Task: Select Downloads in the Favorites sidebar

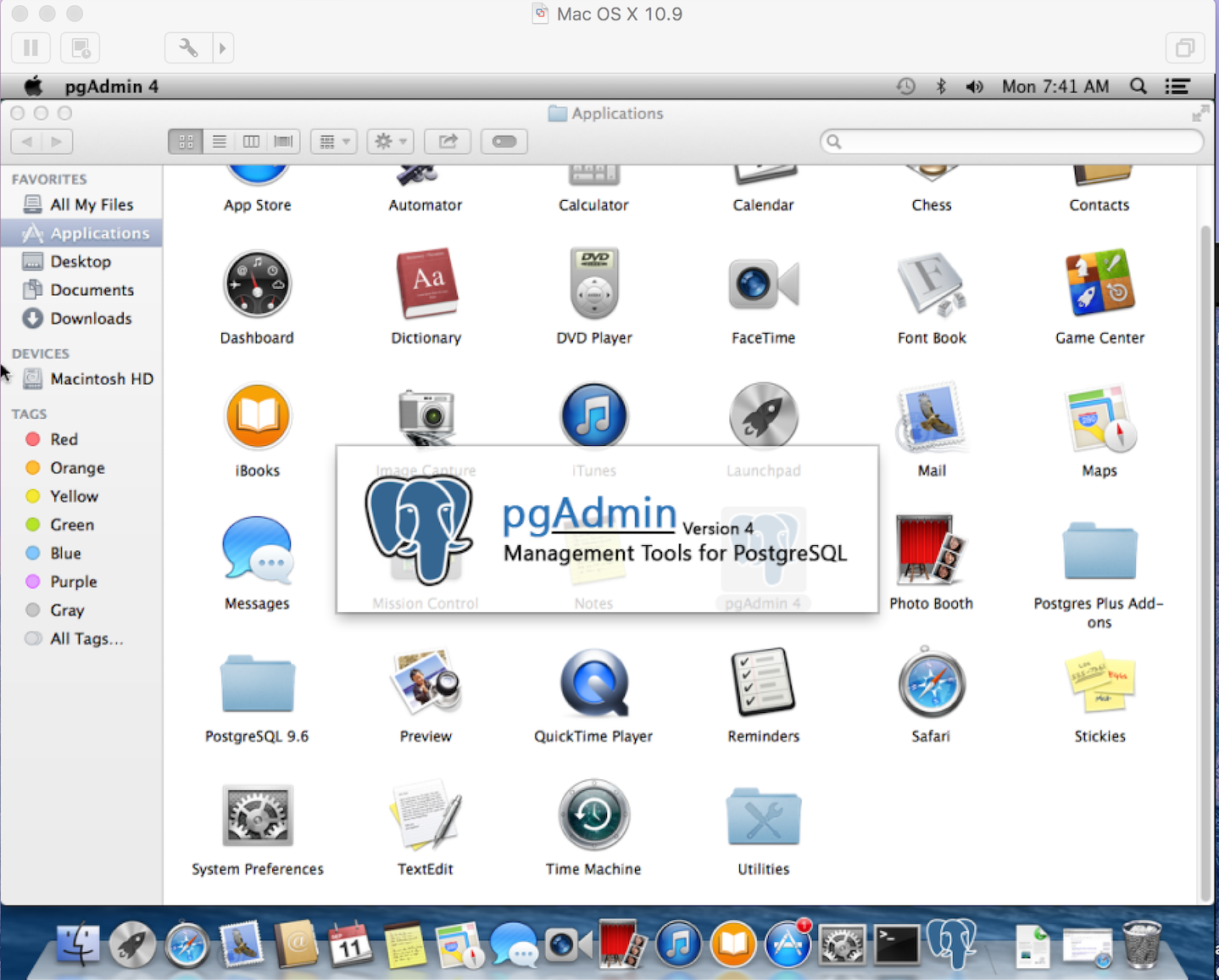Action: coord(91,319)
